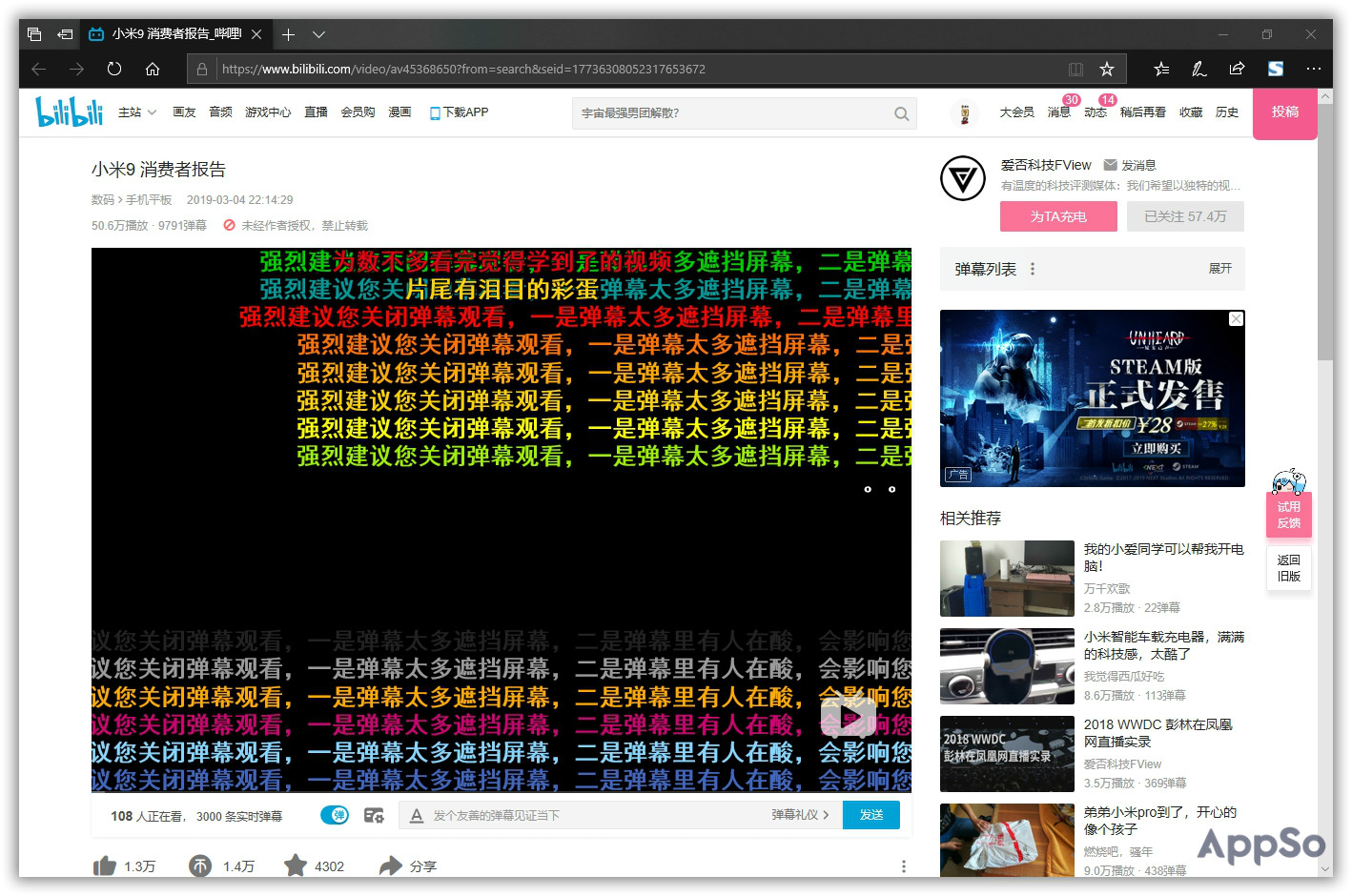Viewport: 1352px width, 896px height.
Task: Open the 弹幕礼仪 chevron link
Action: pyautogui.click(x=800, y=815)
